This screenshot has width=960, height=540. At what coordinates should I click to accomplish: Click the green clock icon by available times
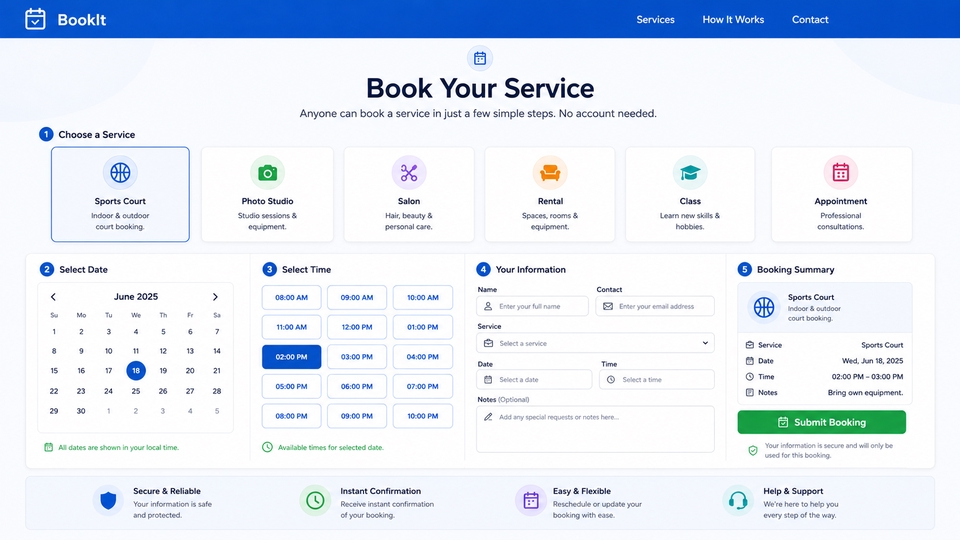pyautogui.click(x=268, y=448)
